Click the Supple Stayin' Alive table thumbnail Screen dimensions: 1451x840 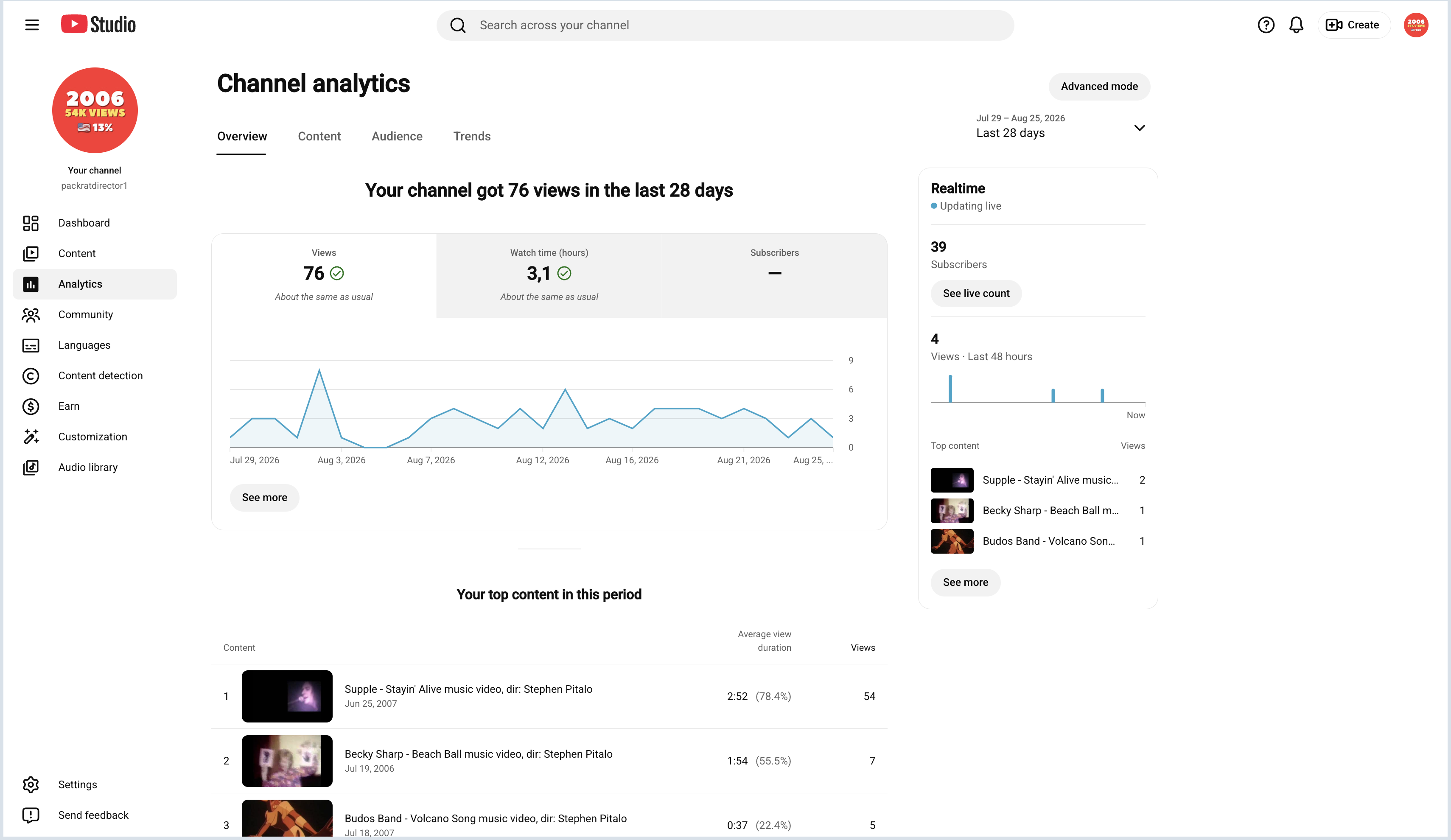(287, 696)
